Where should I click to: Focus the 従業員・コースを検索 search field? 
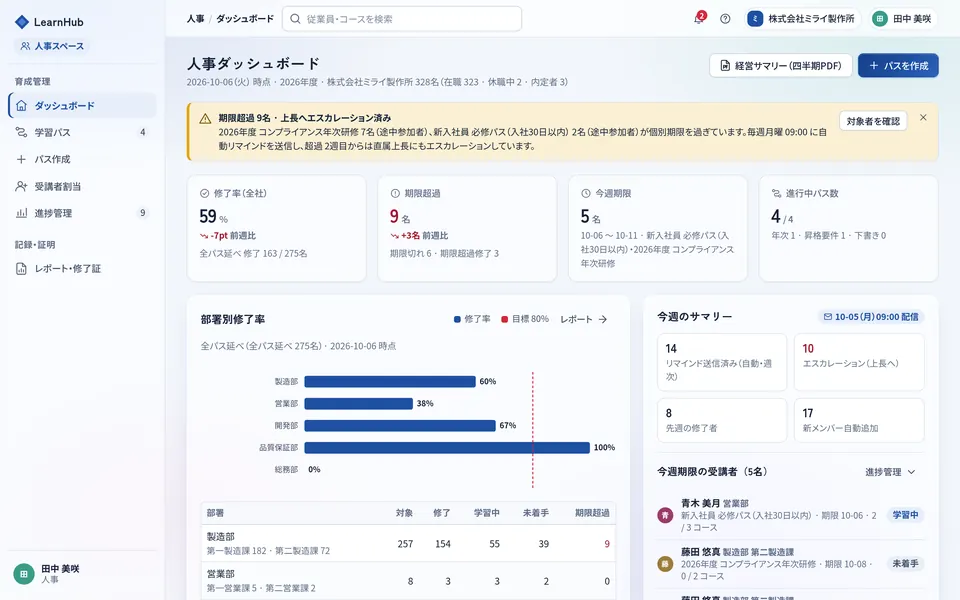tap(402, 19)
